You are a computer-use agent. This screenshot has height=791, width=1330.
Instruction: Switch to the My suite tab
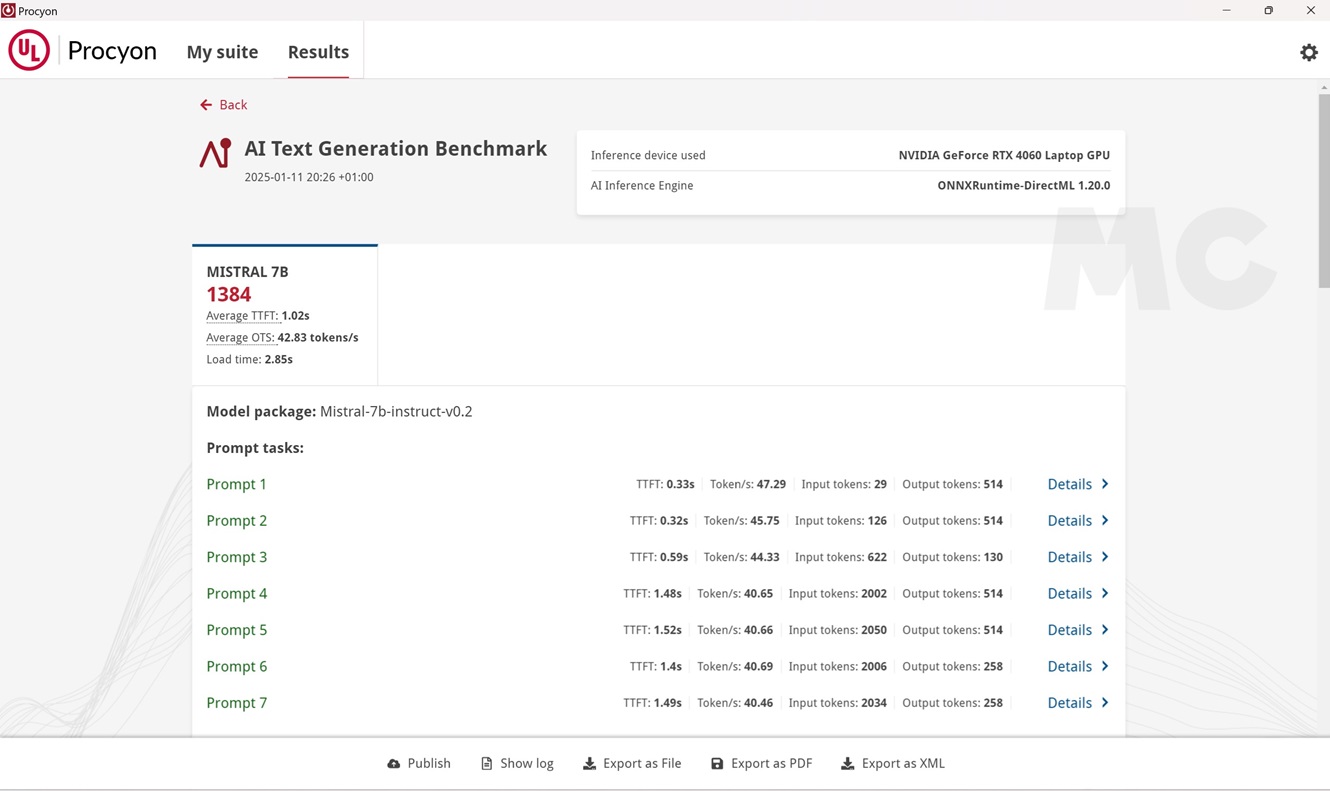[x=222, y=52]
